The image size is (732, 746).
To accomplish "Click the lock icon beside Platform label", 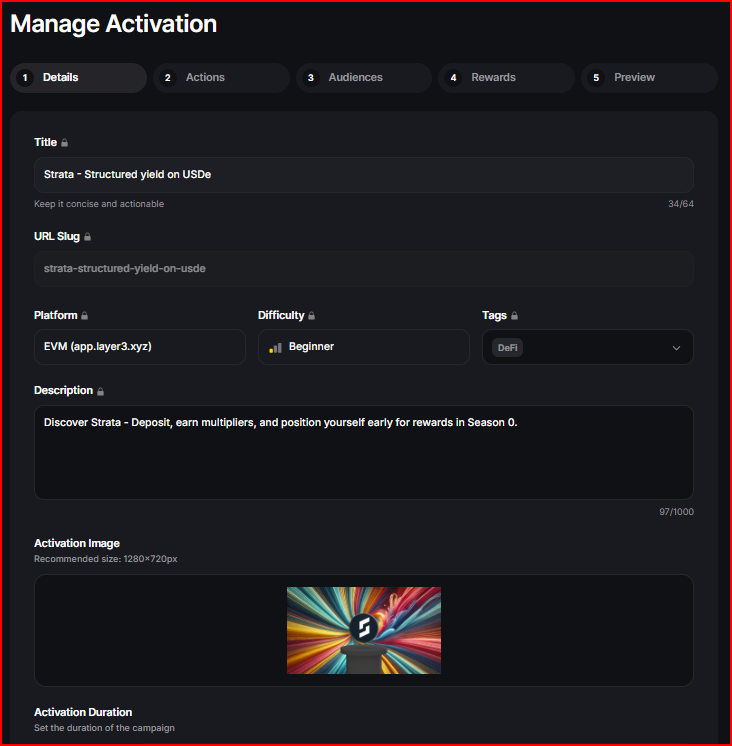I will coord(85,316).
